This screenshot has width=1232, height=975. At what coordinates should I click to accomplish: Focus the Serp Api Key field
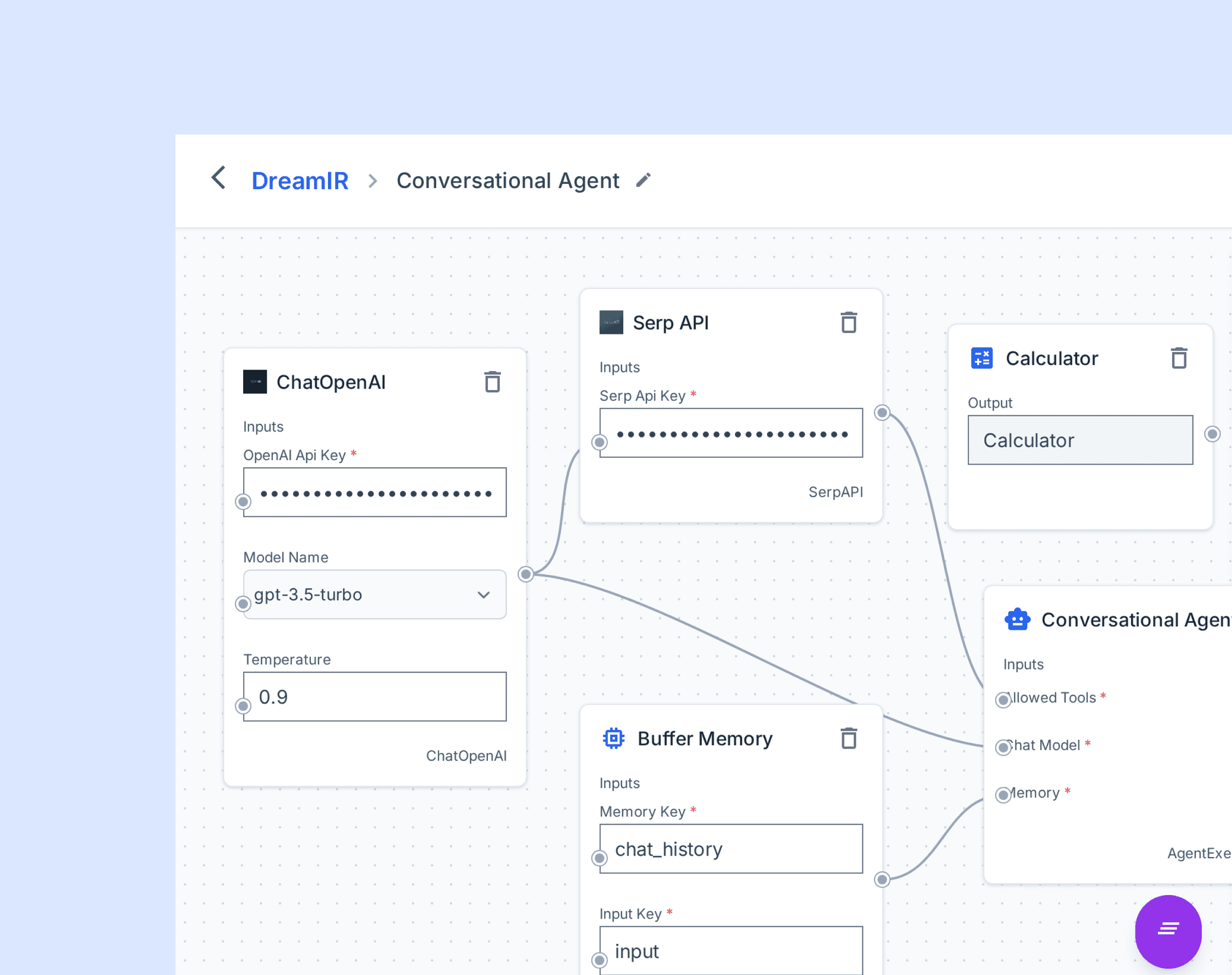coord(731,433)
